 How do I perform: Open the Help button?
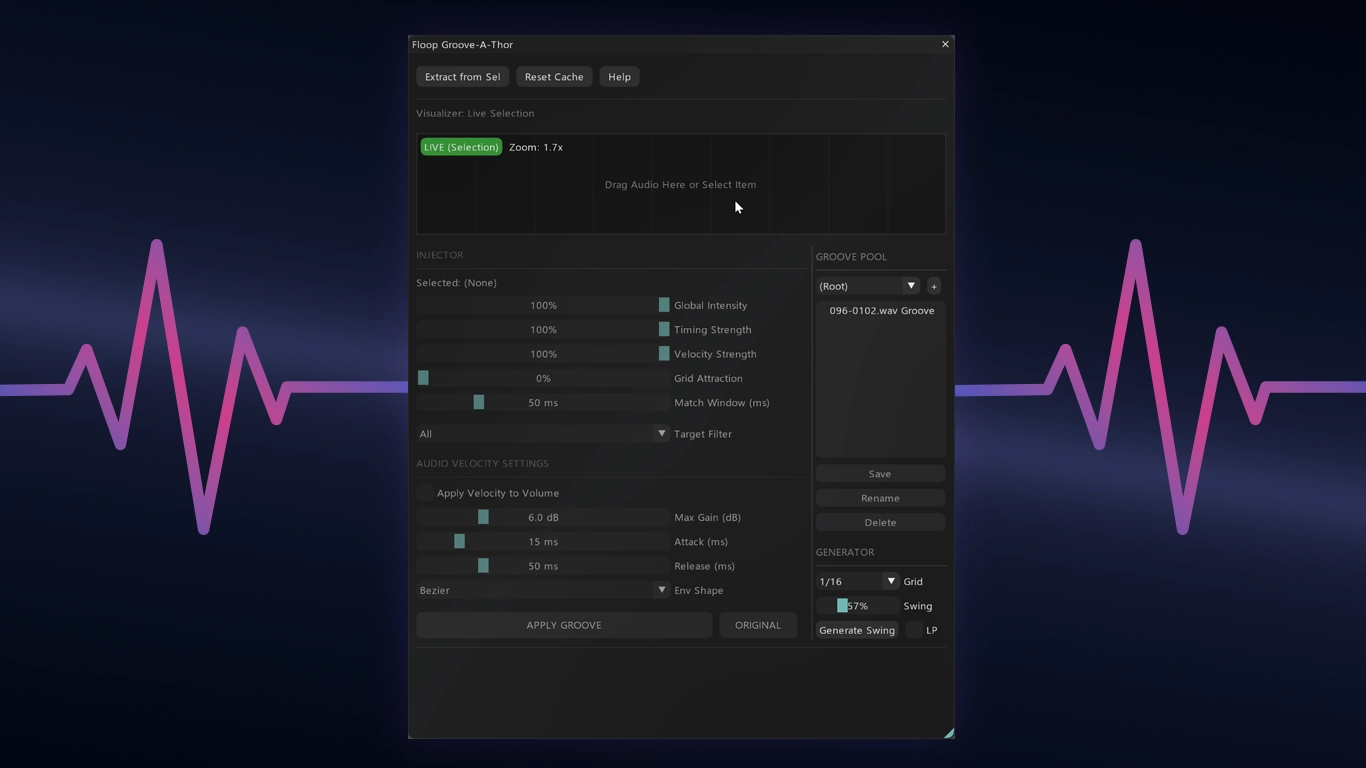tap(619, 77)
